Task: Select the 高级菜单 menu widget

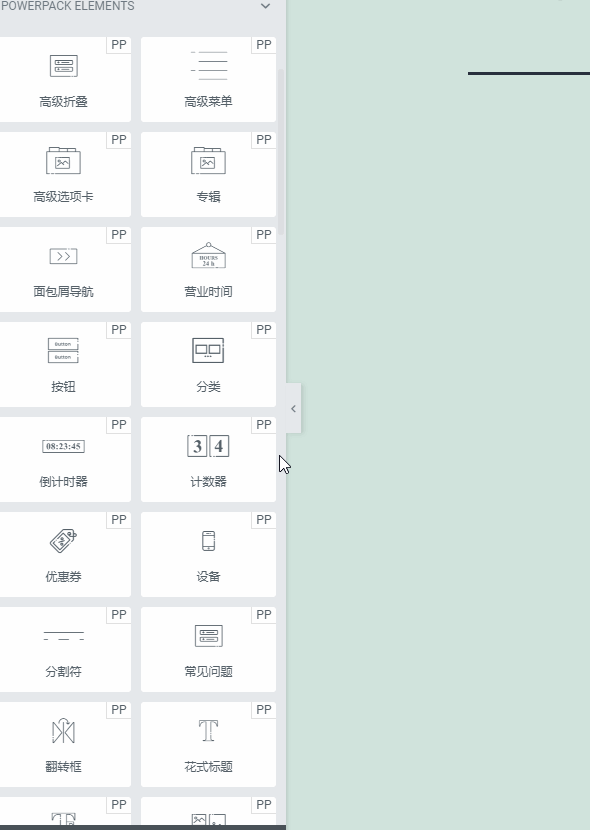Action: coord(208,79)
